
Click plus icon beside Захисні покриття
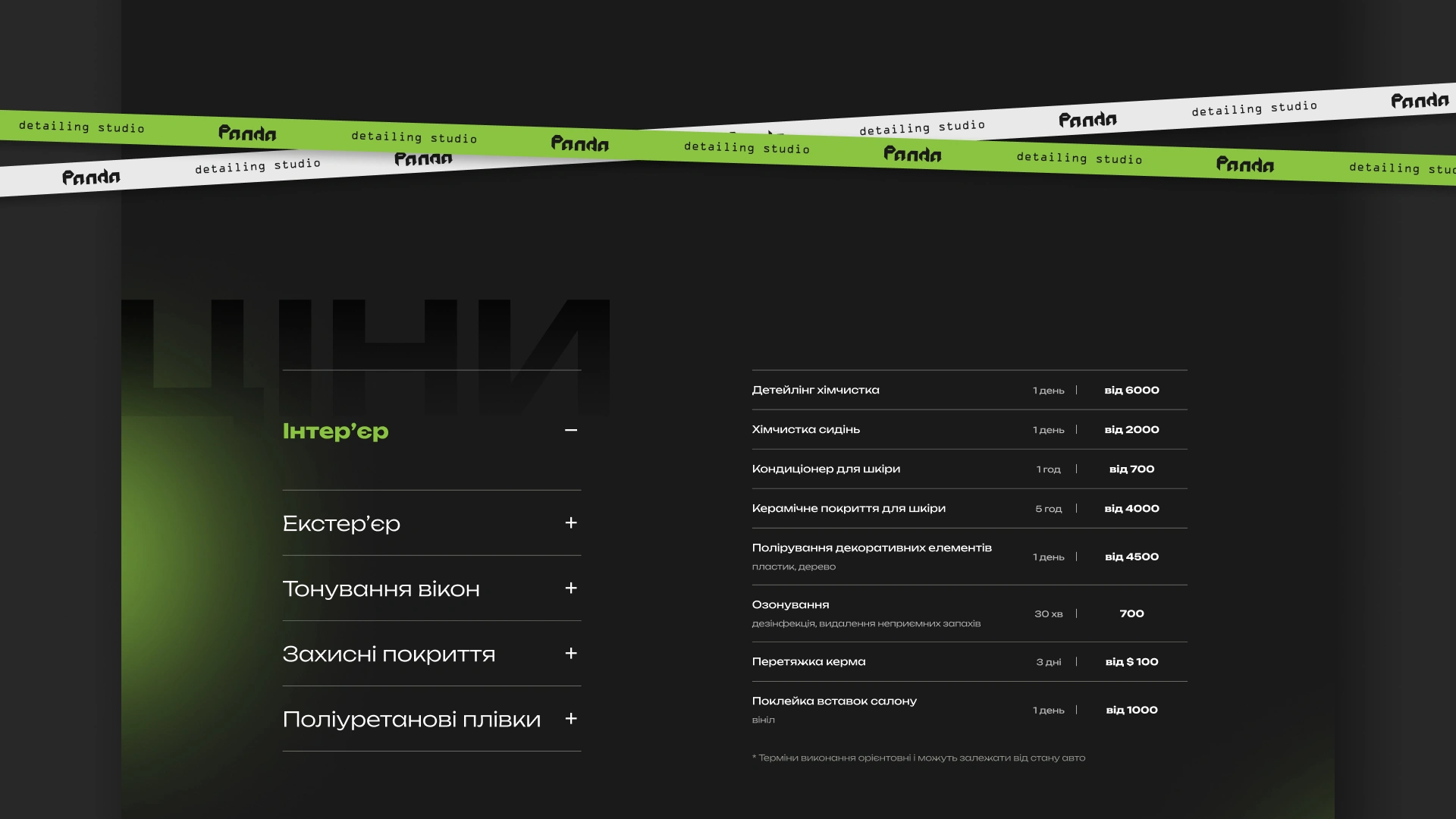[571, 654]
